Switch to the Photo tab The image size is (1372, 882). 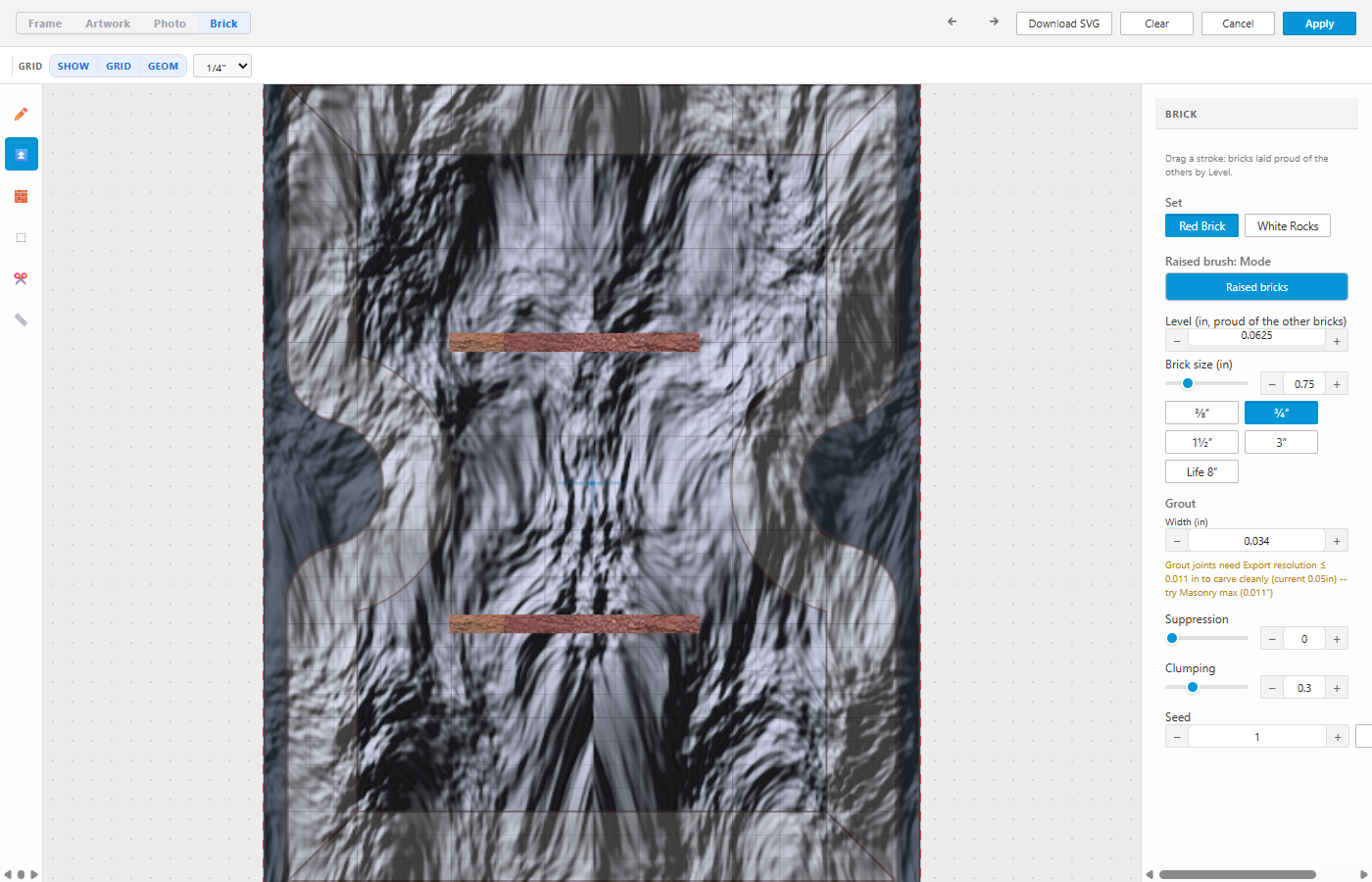click(x=170, y=24)
